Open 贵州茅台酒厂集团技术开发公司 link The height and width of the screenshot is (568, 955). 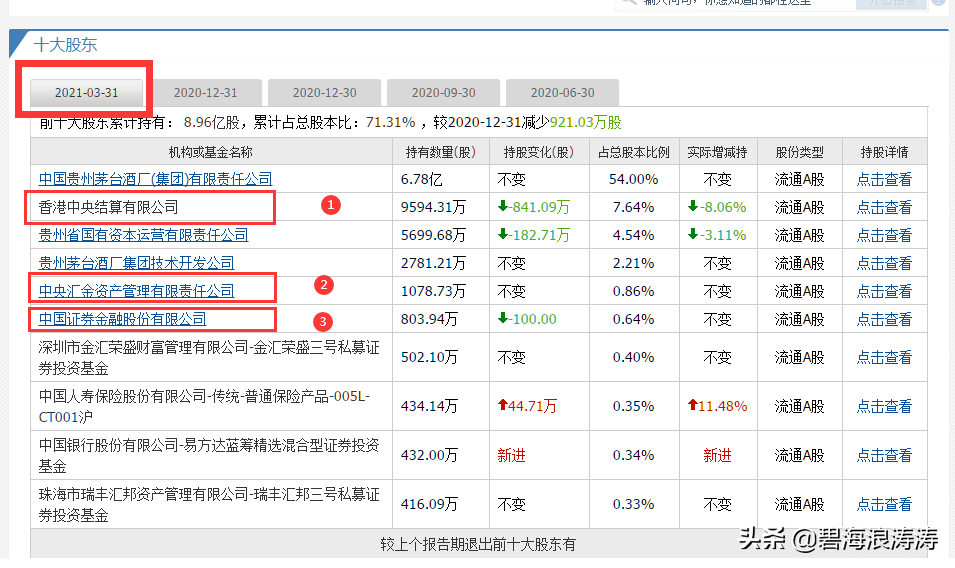pyautogui.click(x=136, y=263)
